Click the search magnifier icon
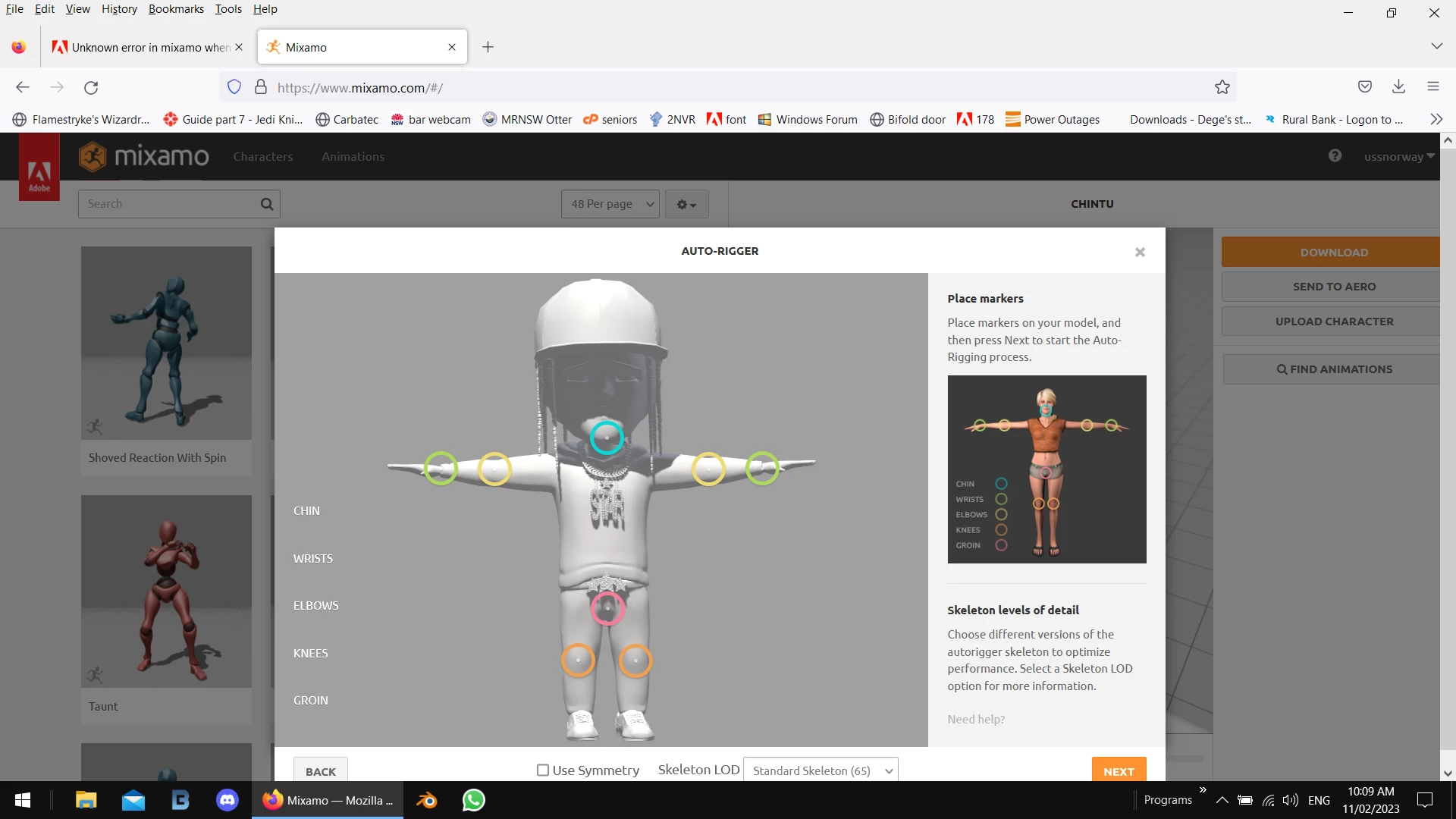 point(266,204)
